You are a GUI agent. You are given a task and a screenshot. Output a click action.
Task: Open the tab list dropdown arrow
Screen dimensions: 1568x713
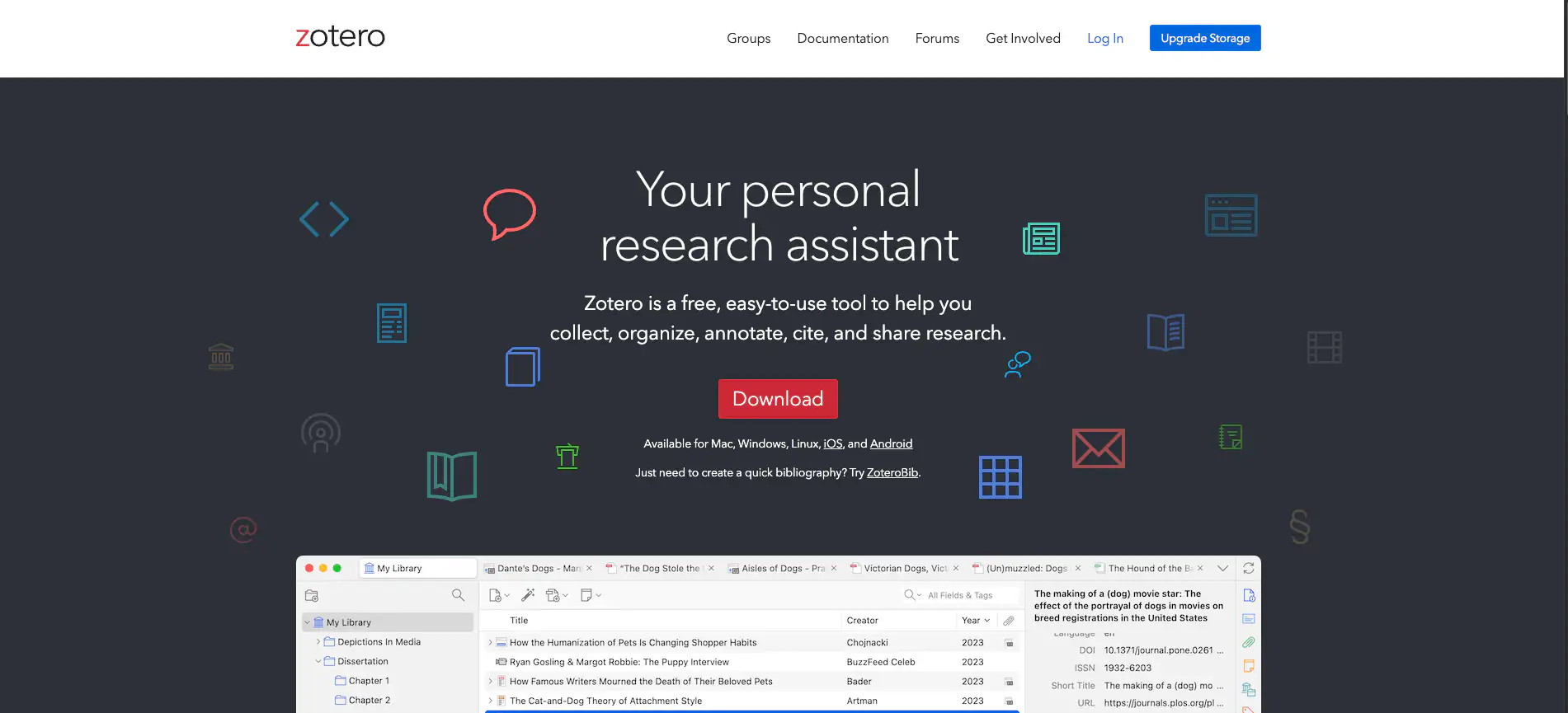click(x=1222, y=568)
